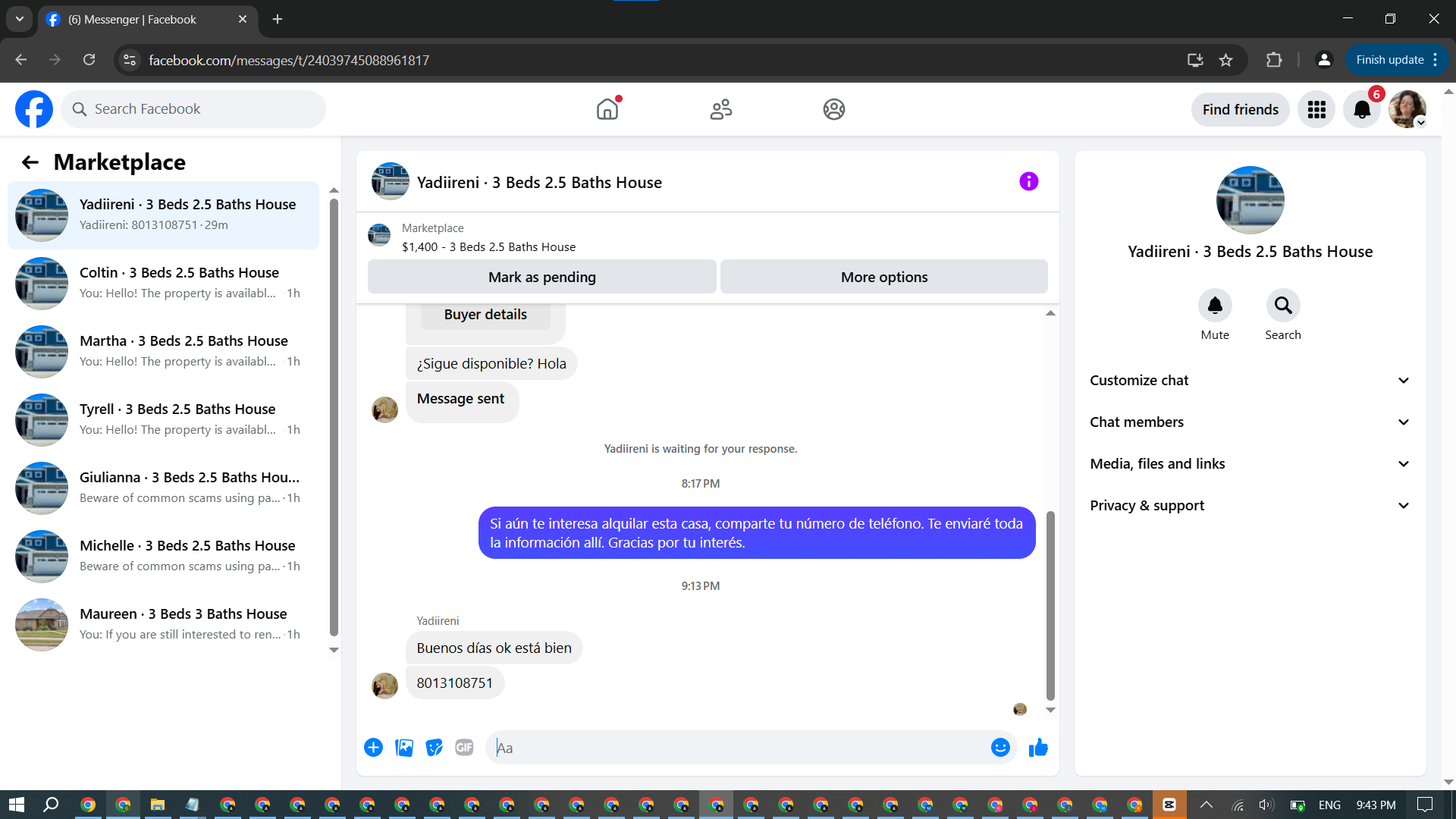This screenshot has height=819, width=1456.
Task: Open the browser Extensions puzzle icon
Action: 1274,60
